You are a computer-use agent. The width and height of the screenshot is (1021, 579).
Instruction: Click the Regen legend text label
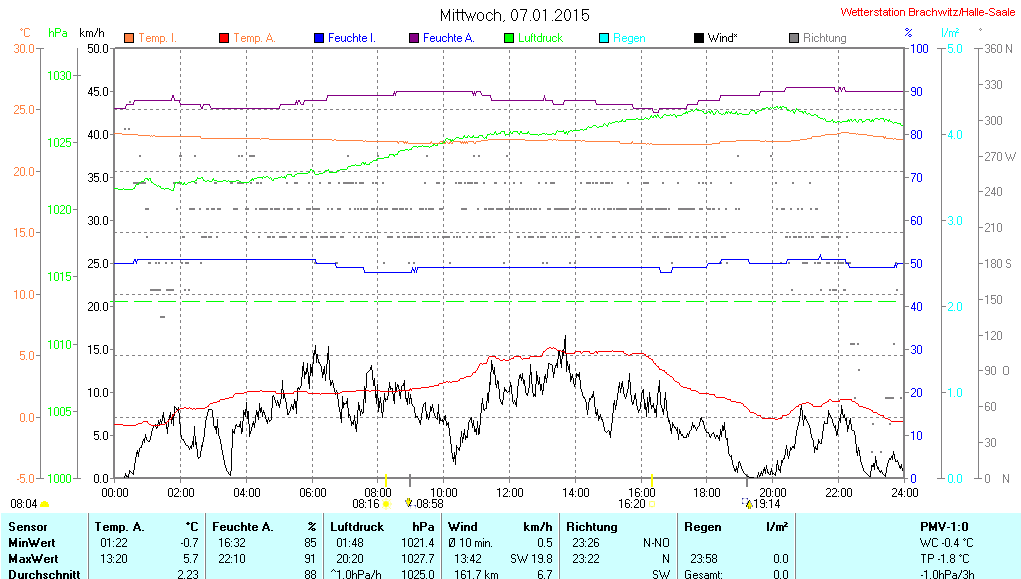click(629, 38)
